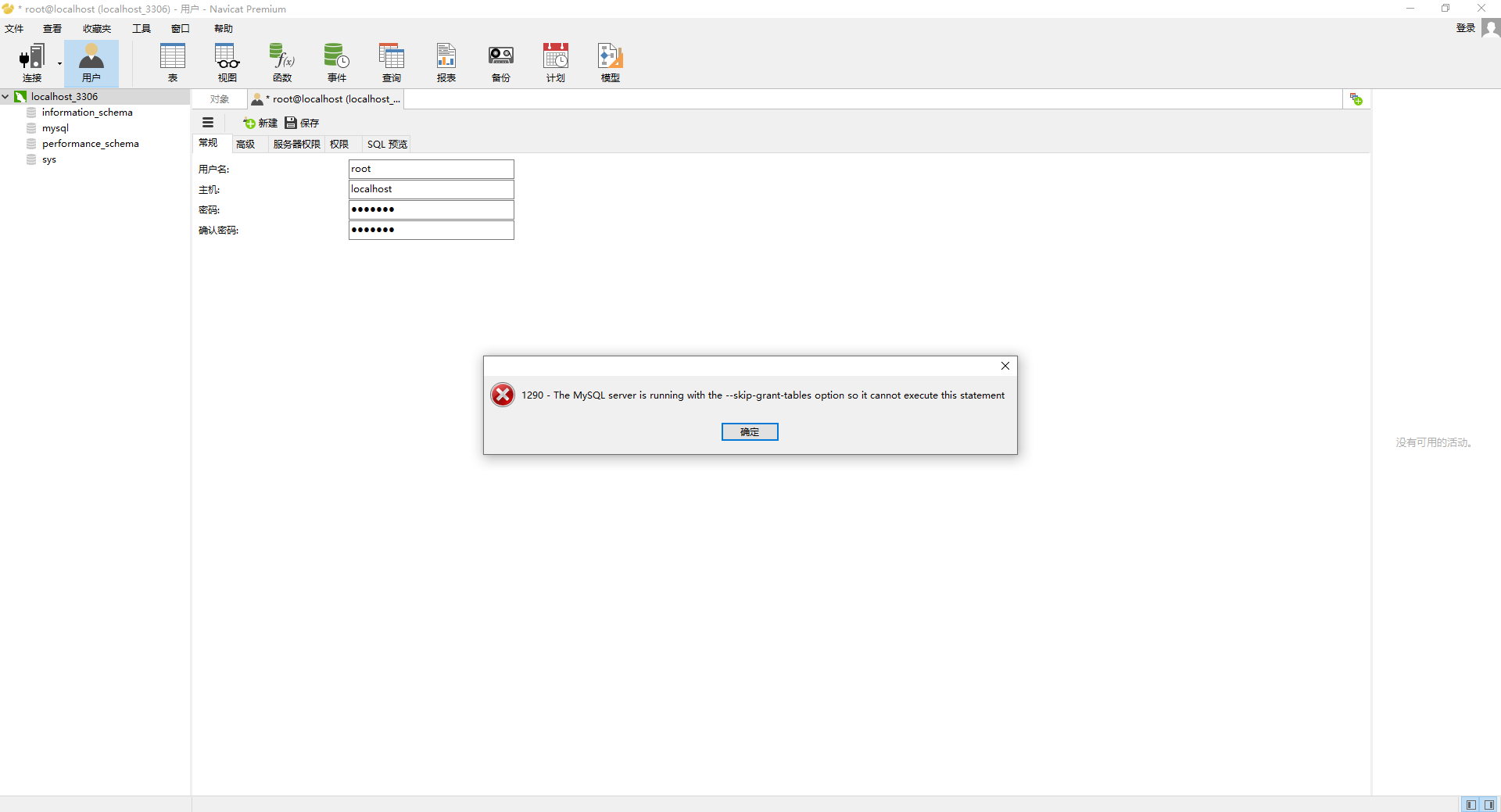Click the 计划 (Schedule) icon

555,63
